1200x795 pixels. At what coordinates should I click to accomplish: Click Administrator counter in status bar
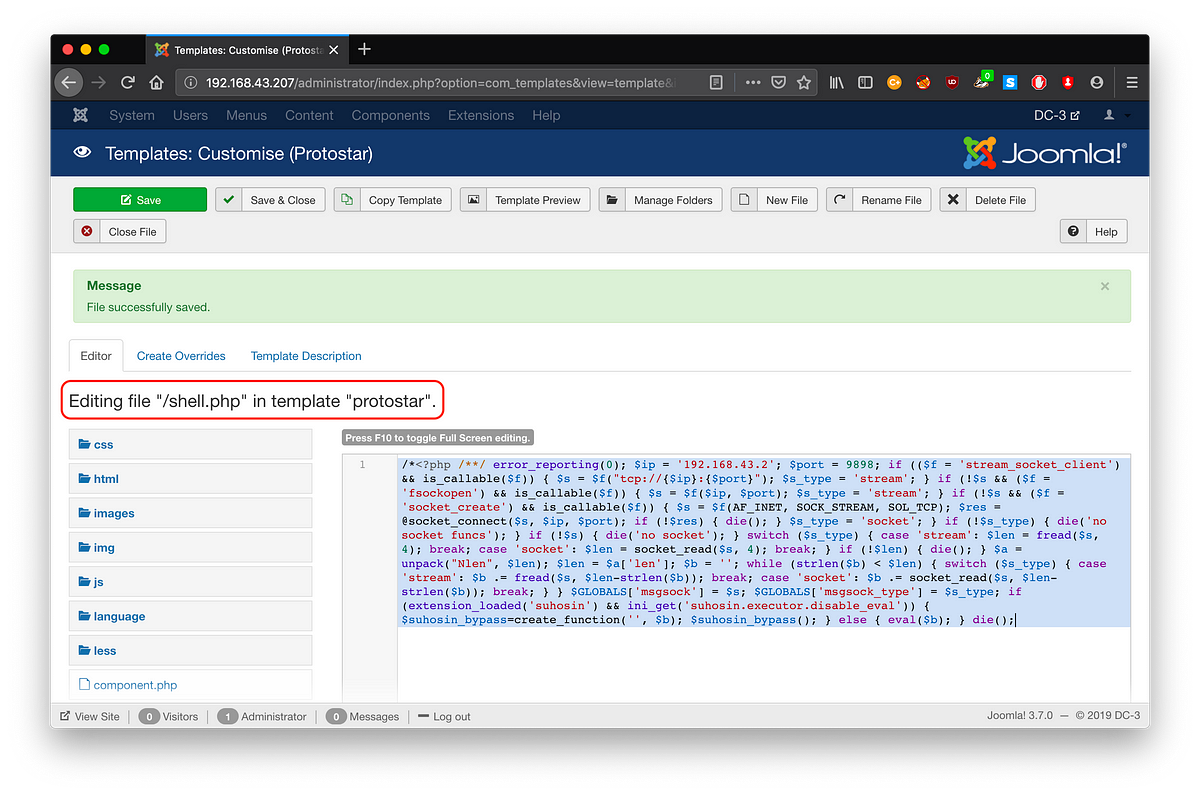[x=262, y=716]
